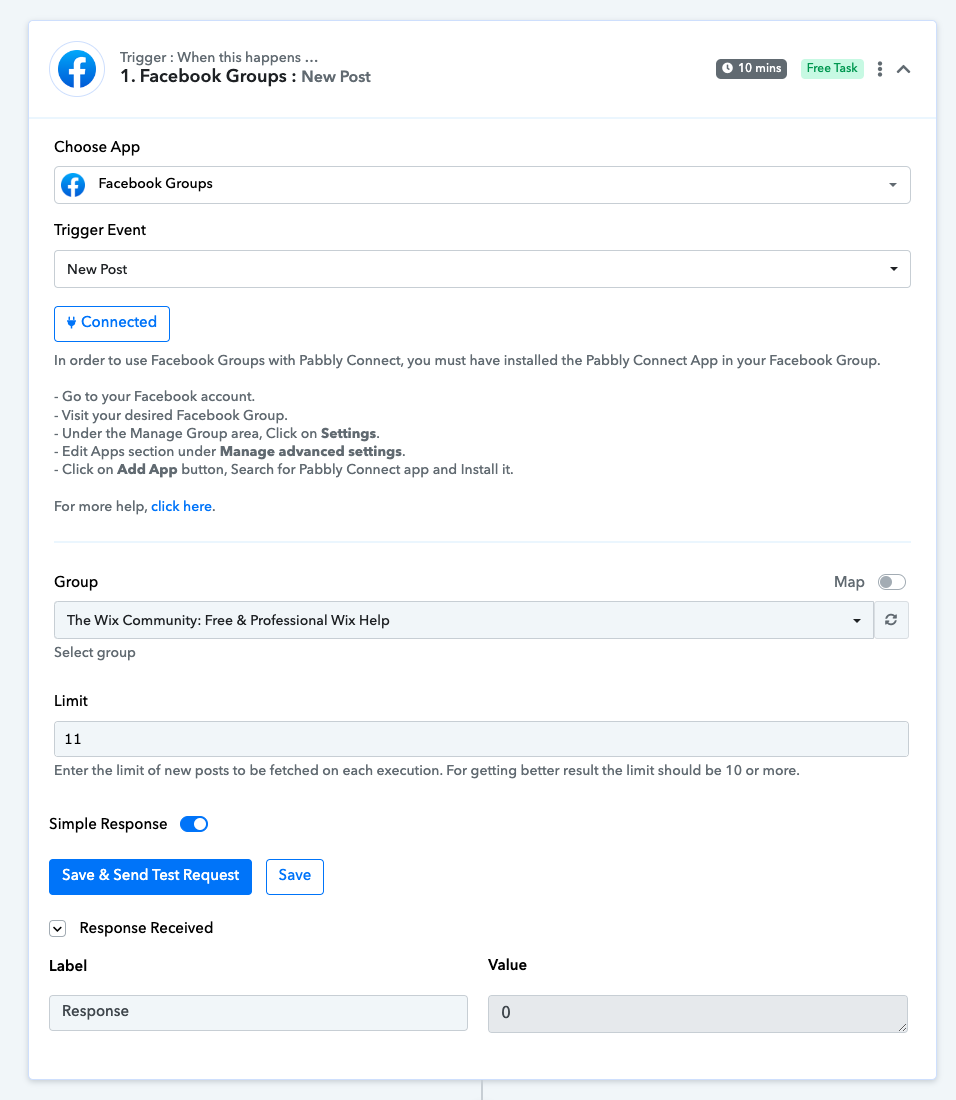This screenshot has height=1100, width=956.
Task: Open the Group dropdown with Wix Community
Action: (464, 620)
